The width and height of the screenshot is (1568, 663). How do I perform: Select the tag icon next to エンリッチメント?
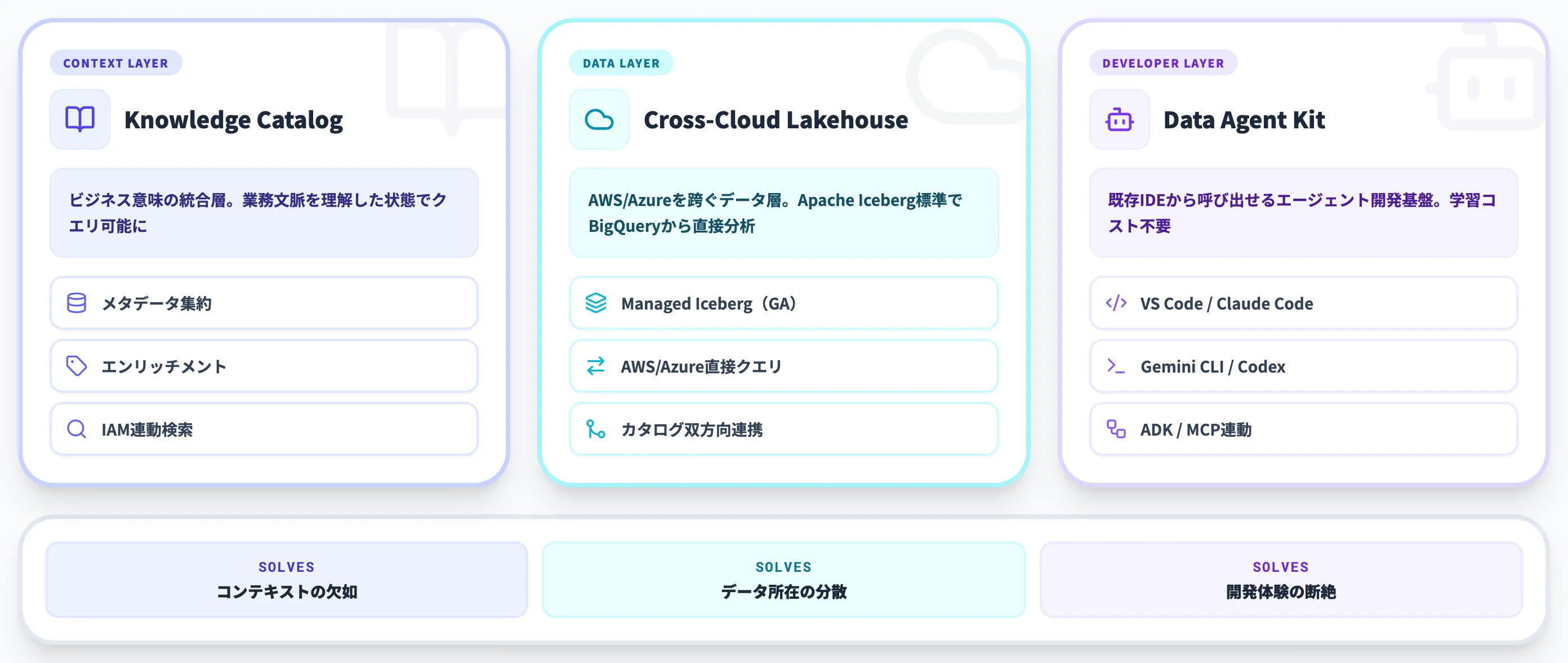click(76, 366)
